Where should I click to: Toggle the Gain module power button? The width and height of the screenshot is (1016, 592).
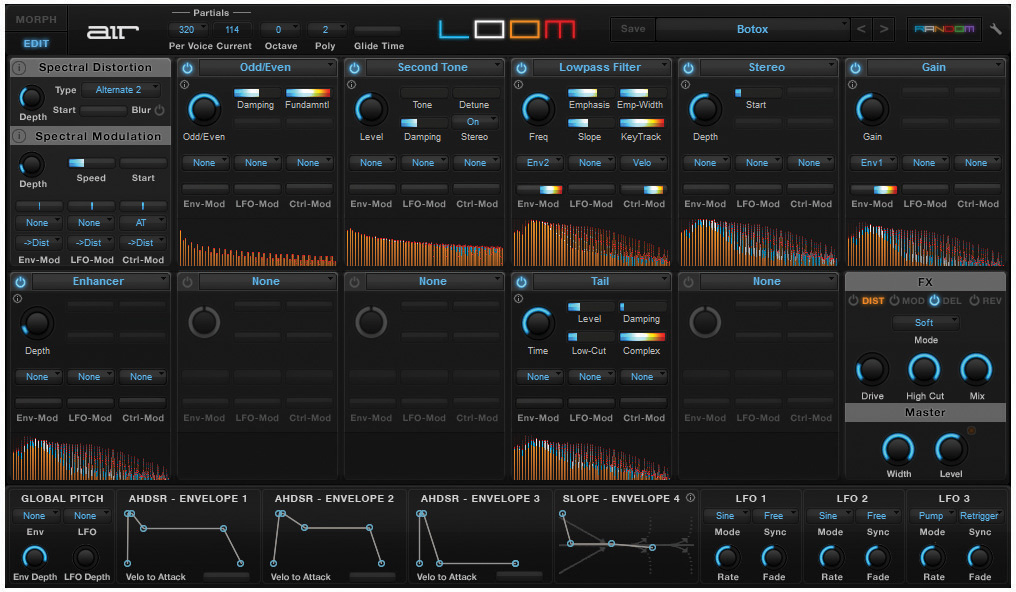click(855, 67)
